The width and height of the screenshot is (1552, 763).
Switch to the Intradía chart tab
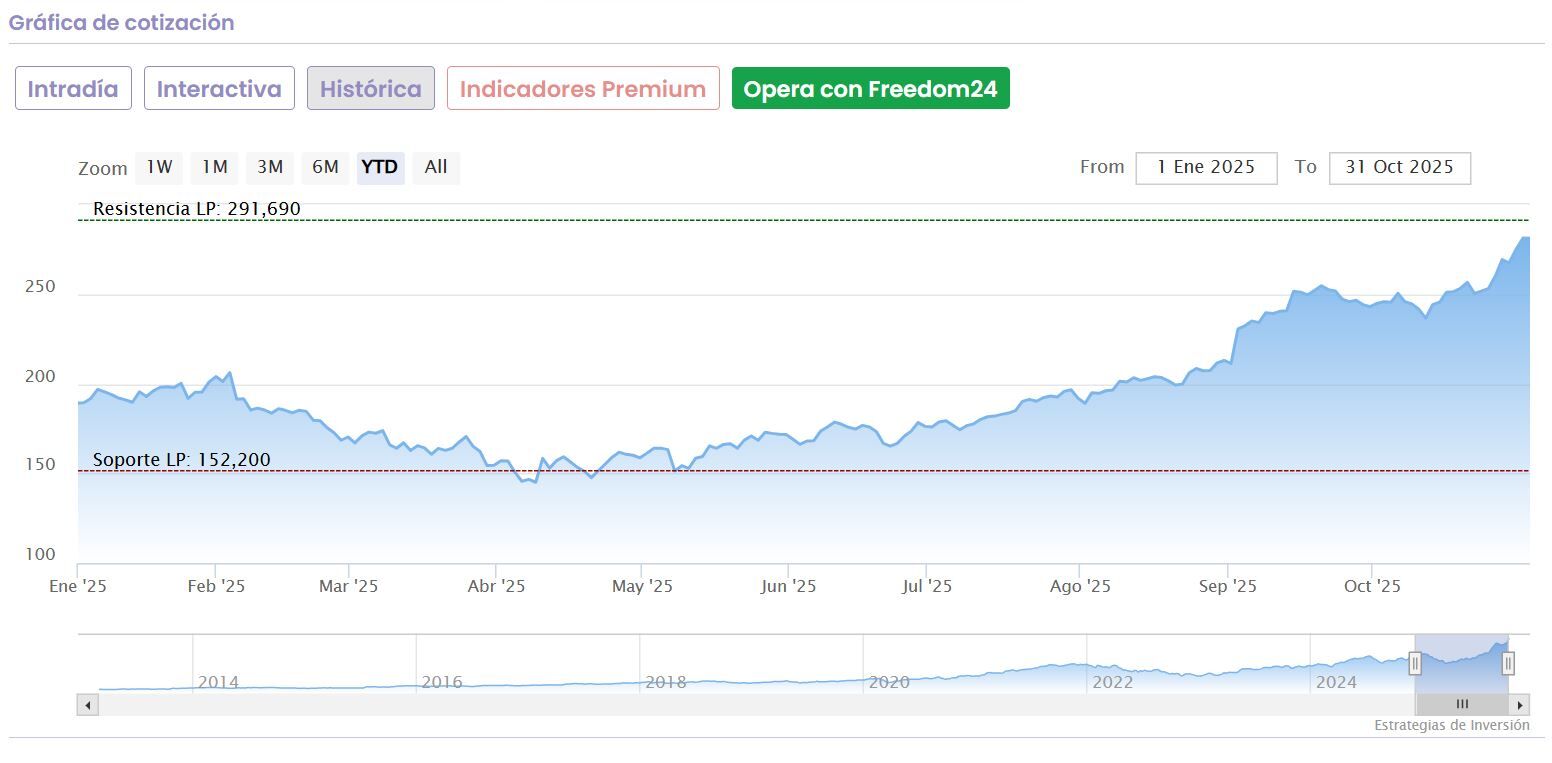[x=73, y=89]
